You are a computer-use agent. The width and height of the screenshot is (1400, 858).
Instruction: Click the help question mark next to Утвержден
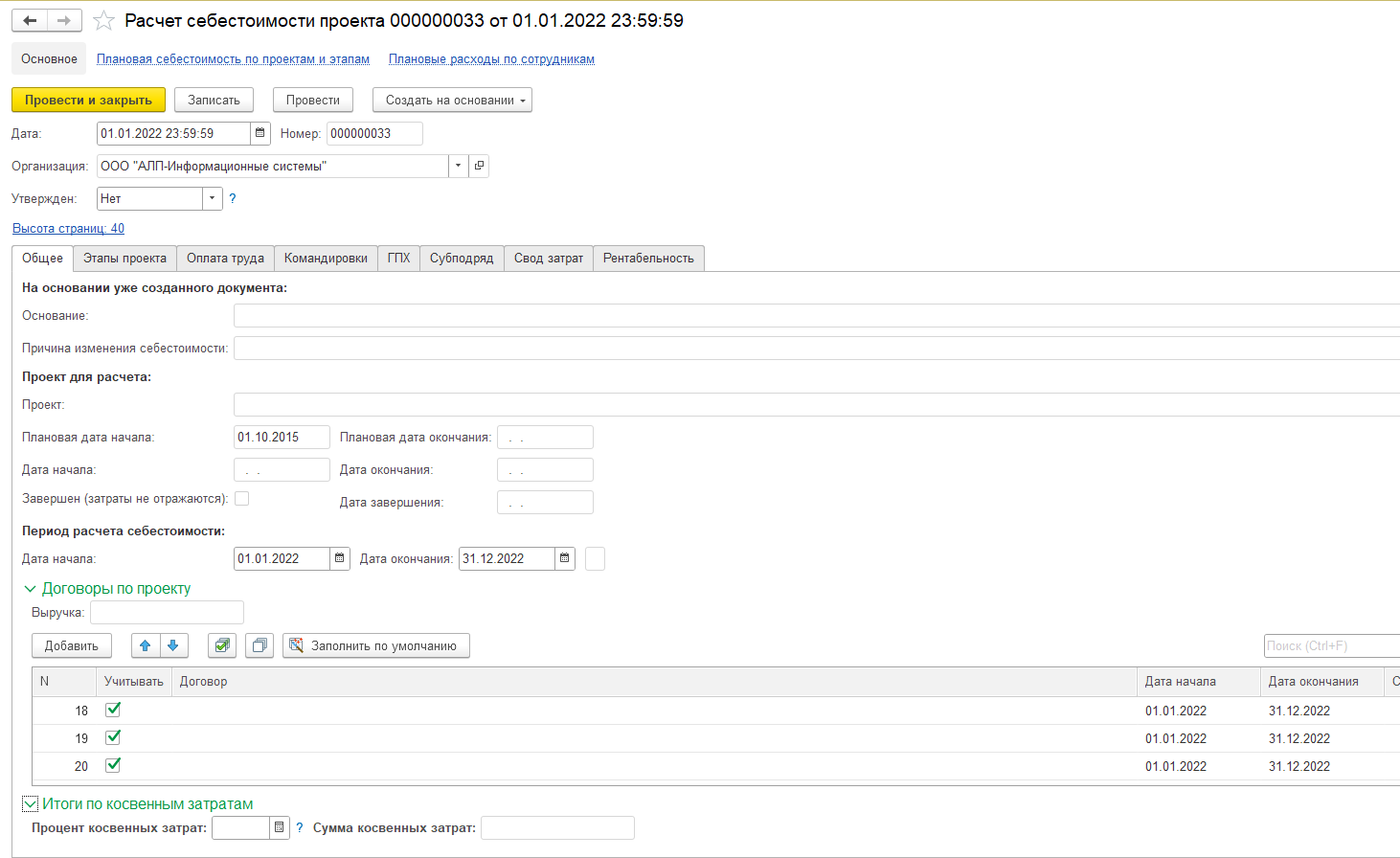click(x=232, y=198)
